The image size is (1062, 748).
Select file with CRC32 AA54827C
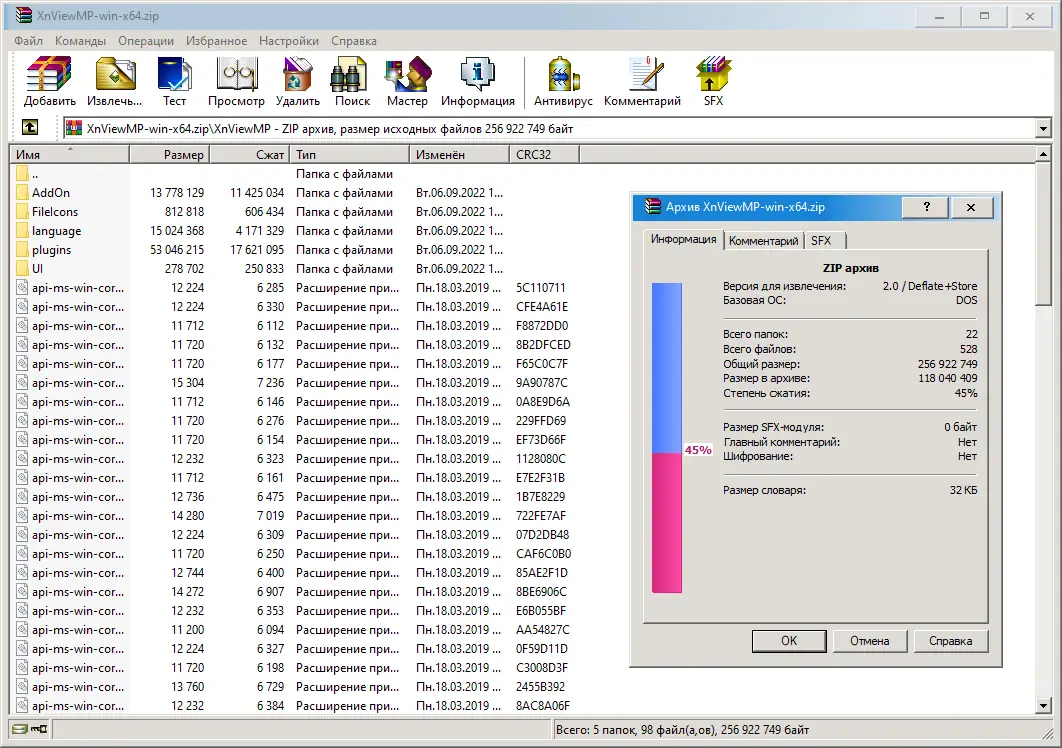291,629
